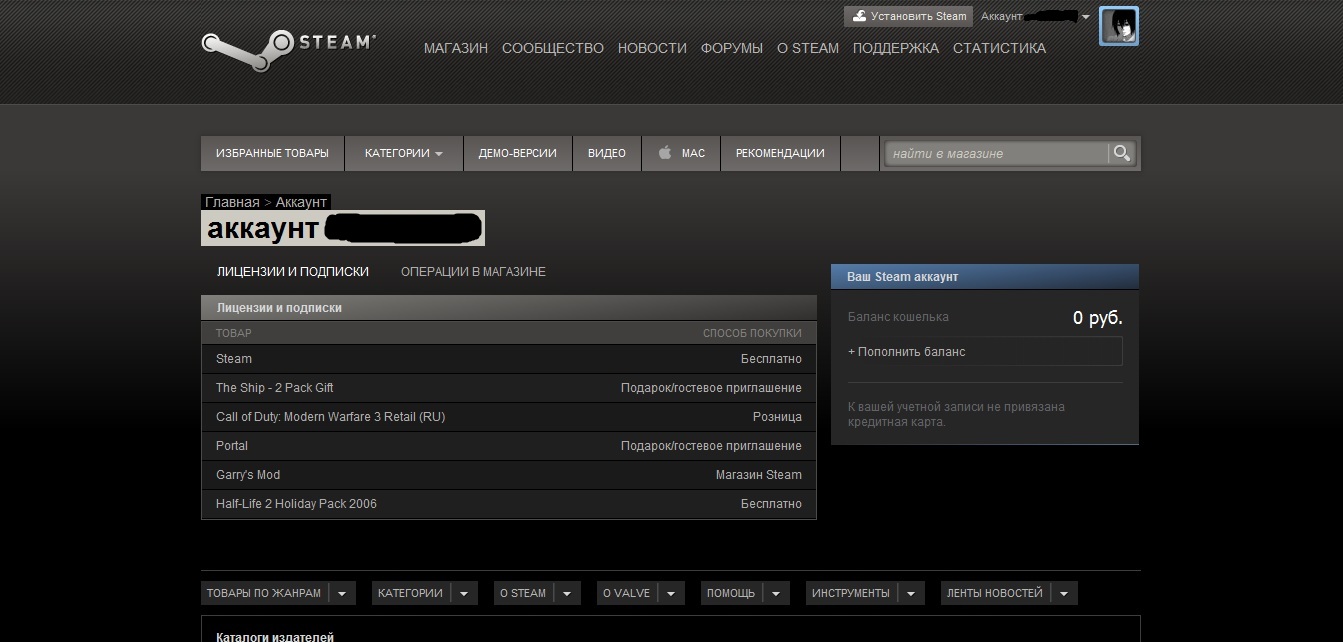Click СПОСОБ ПОКУПКИ column header
Screen dimensions: 1343x642
coord(752,333)
